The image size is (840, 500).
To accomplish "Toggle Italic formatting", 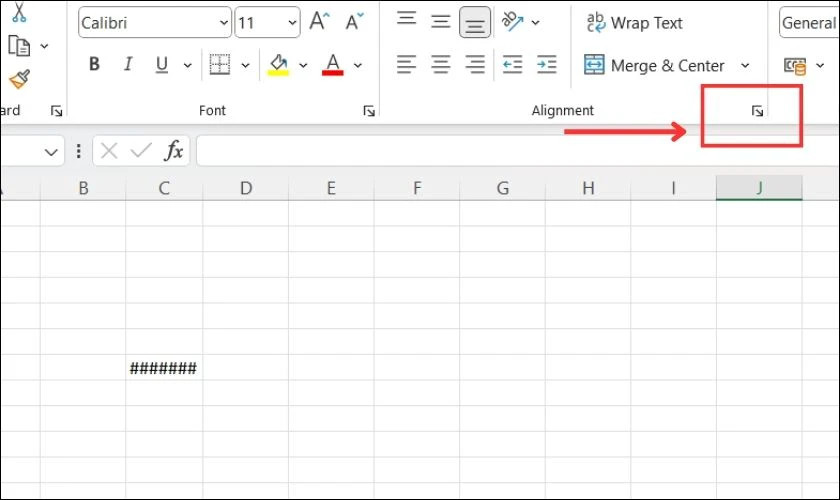I will pyautogui.click(x=128, y=64).
